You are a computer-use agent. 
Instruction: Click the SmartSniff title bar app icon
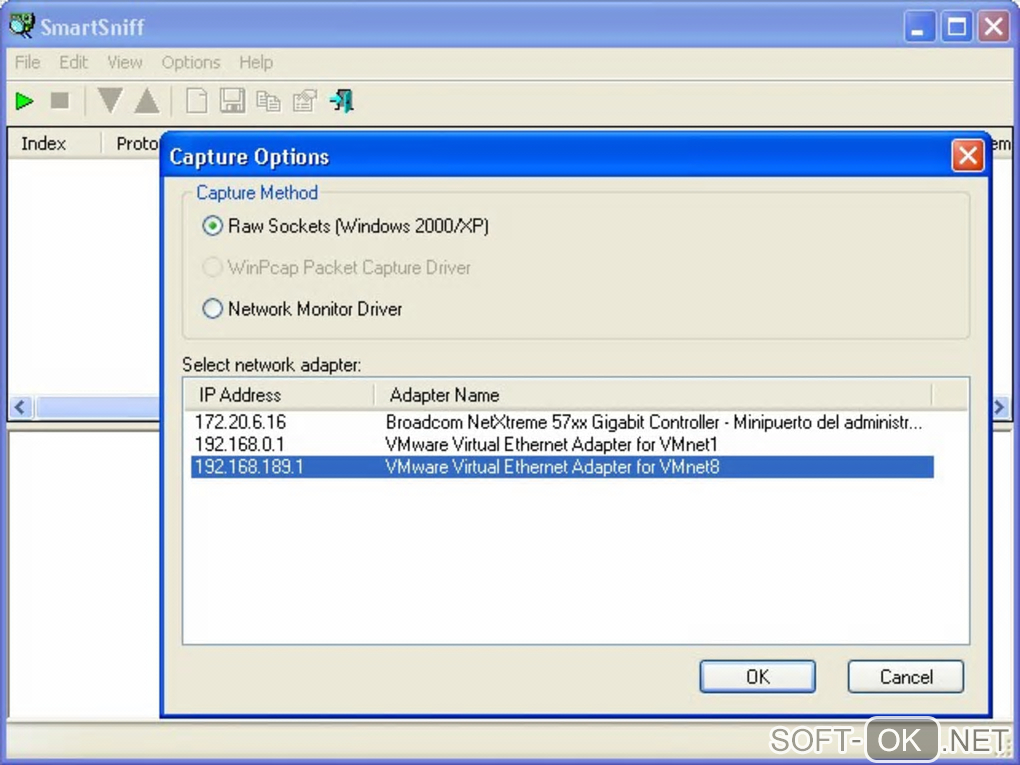click(x=22, y=26)
